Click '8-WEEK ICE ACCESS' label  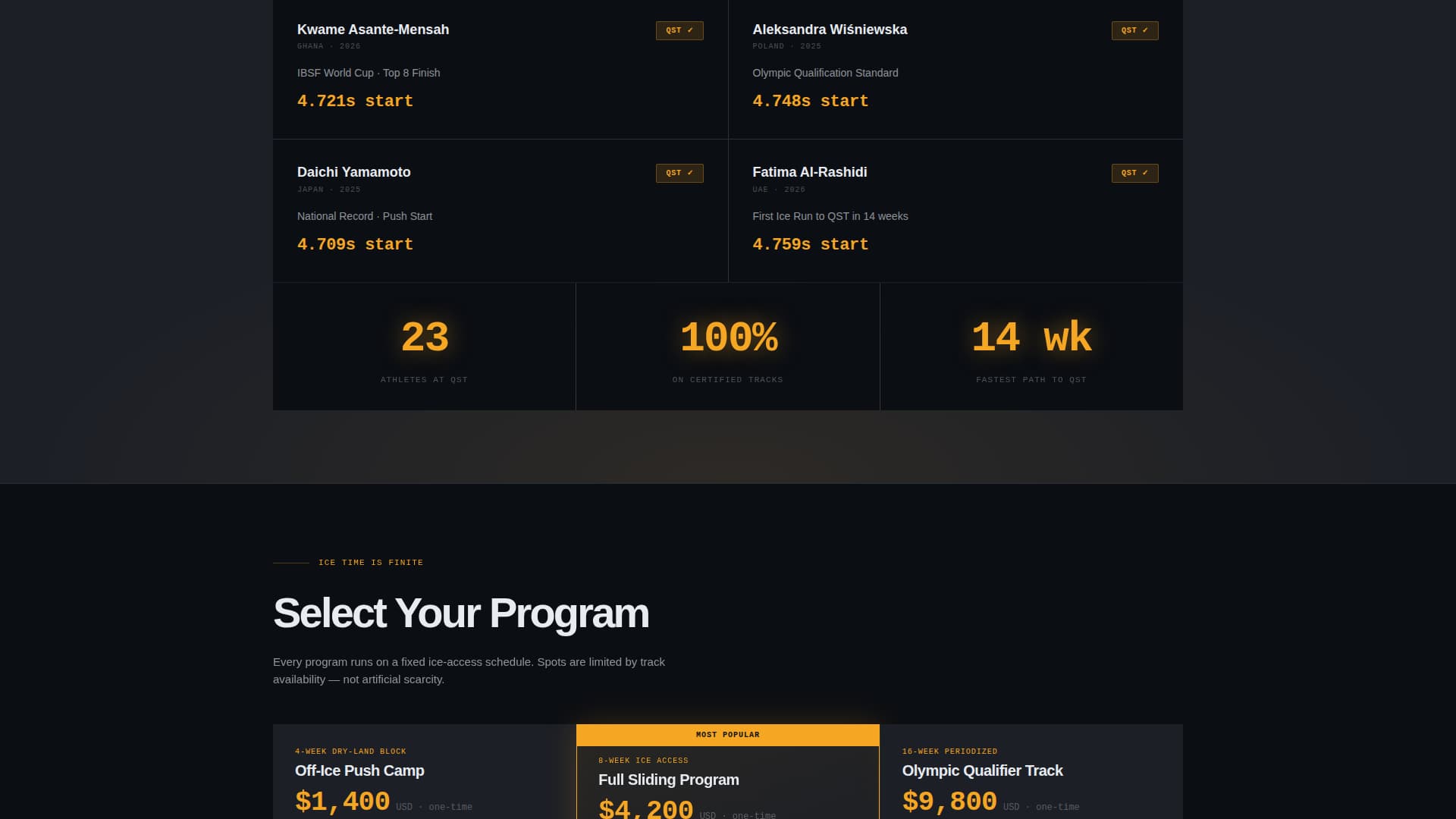[x=643, y=761]
